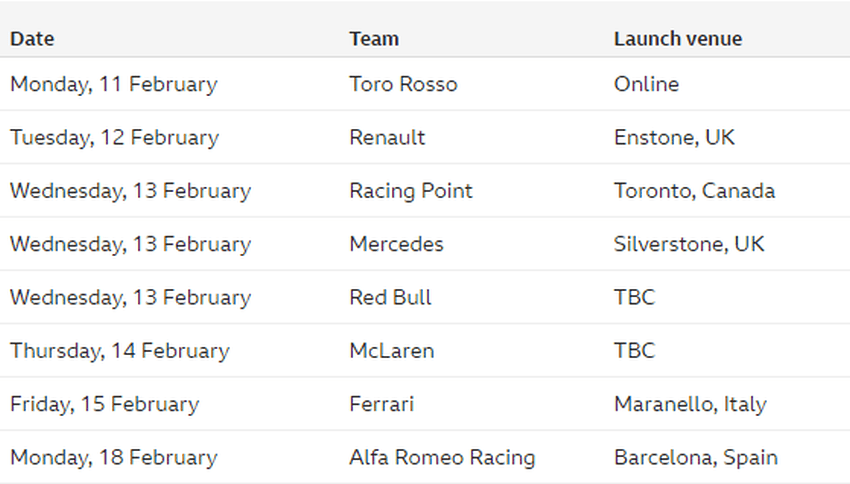Click the Barcelona, Spain venue cell
The image size is (850, 484).
pyautogui.click(x=696, y=457)
